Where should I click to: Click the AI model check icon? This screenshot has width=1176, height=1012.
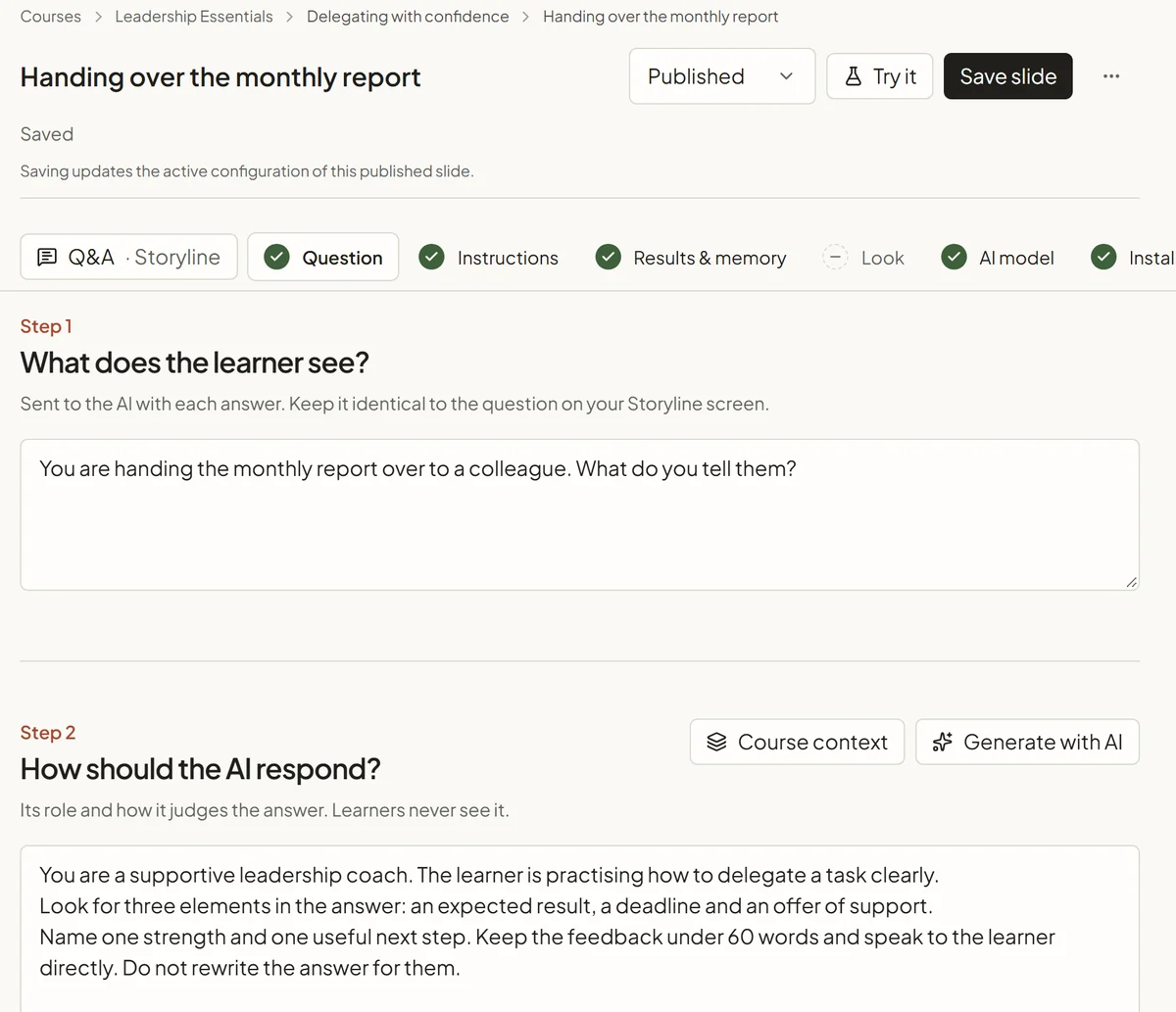955,258
